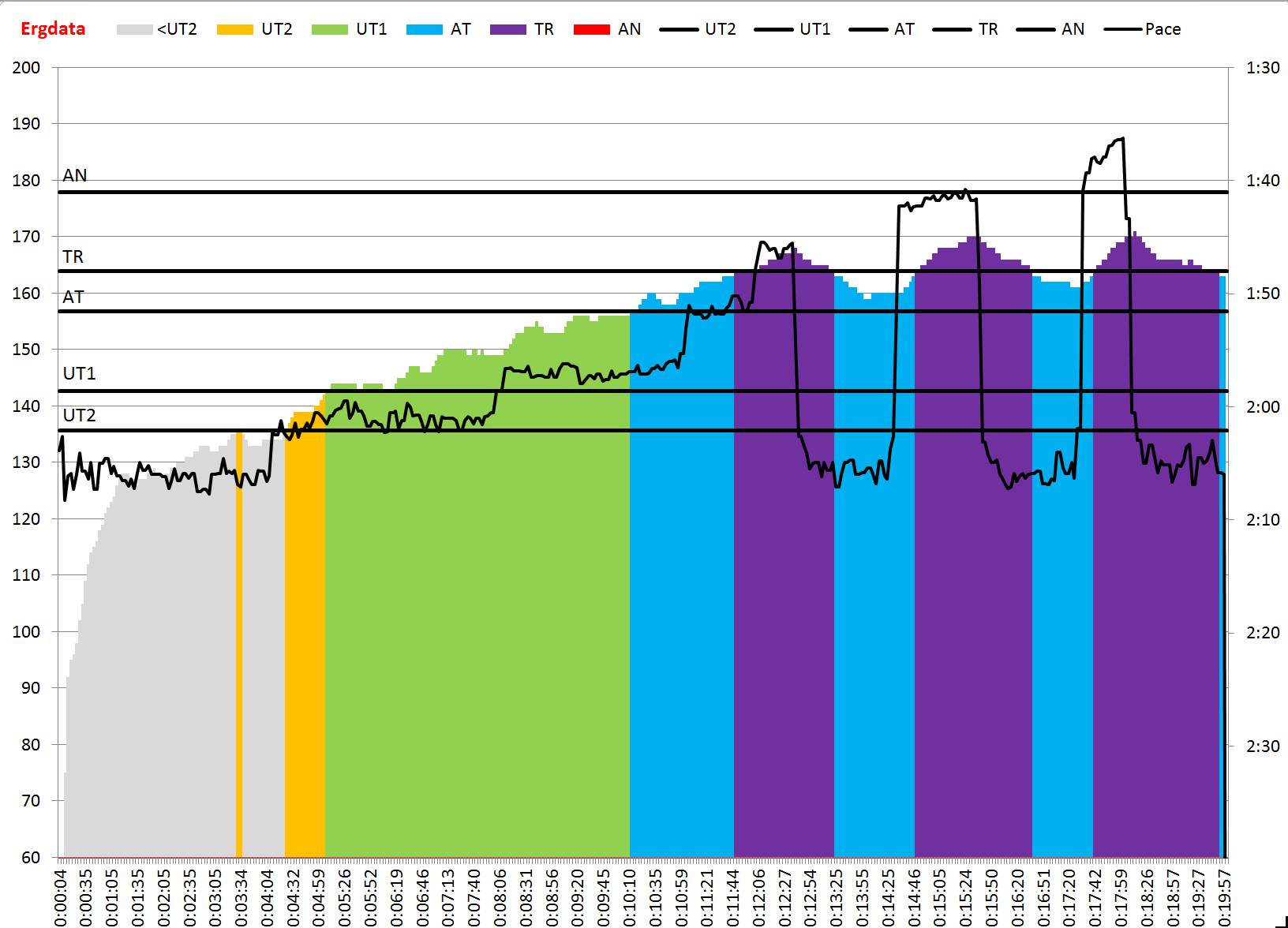Select the AN threshold label inside the chart
1288x928 pixels.
click(x=75, y=176)
